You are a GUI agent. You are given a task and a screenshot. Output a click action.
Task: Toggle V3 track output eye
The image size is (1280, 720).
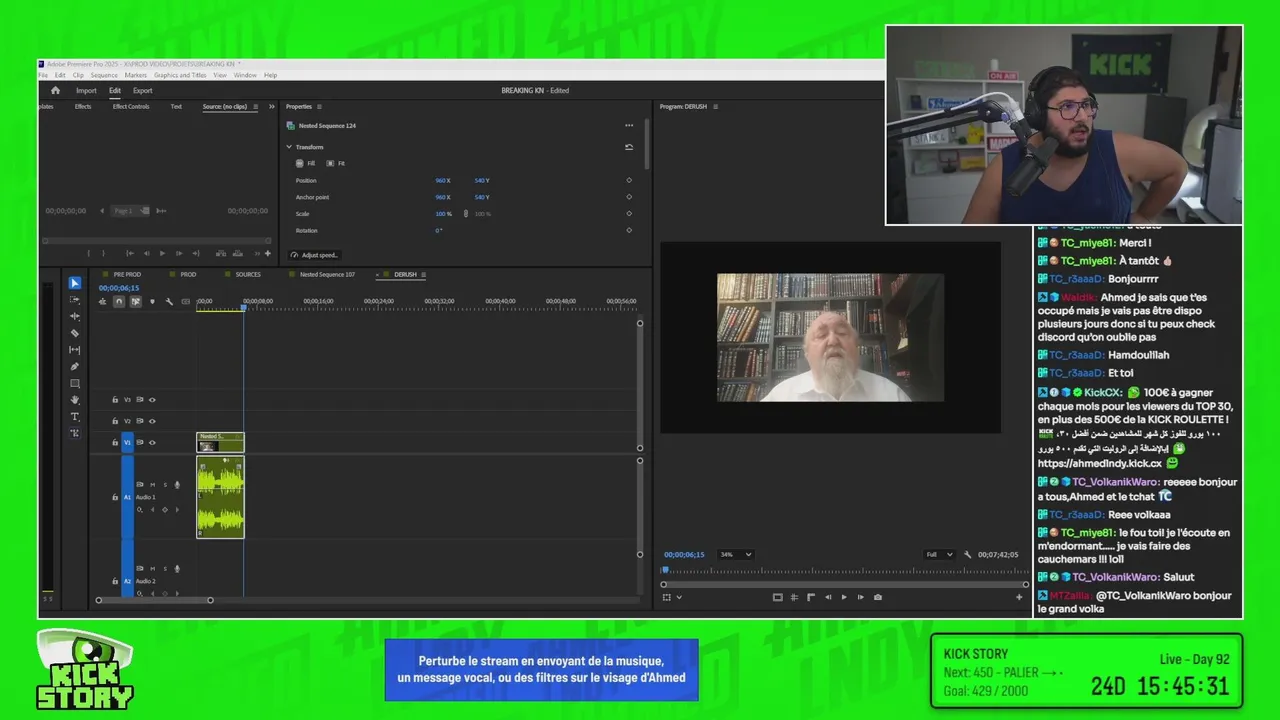click(152, 400)
